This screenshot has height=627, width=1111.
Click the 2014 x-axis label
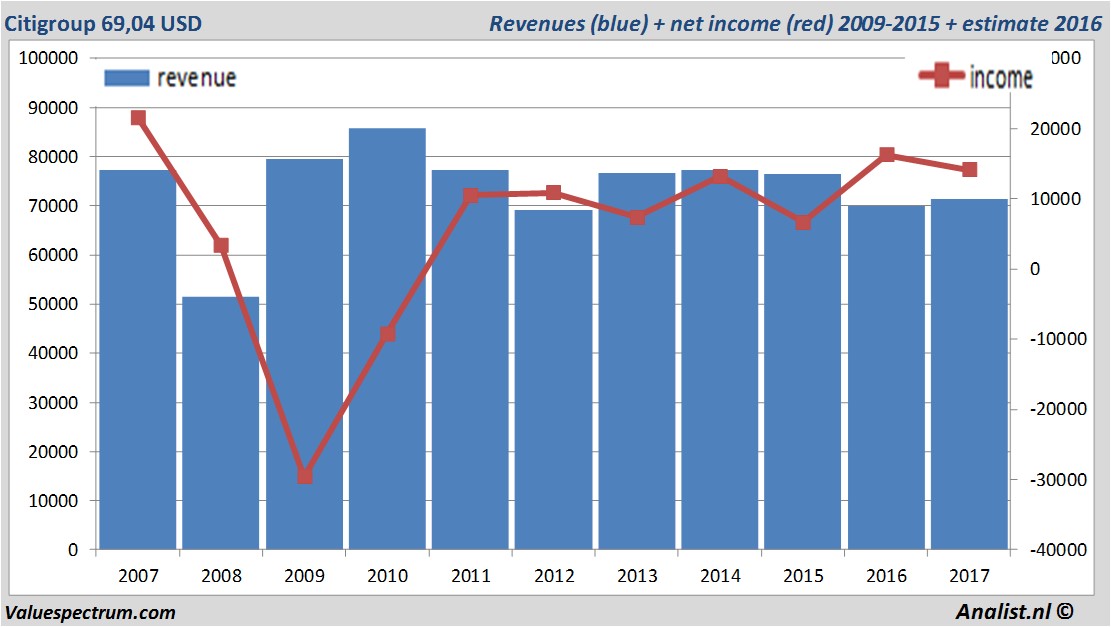(x=720, y=576)
